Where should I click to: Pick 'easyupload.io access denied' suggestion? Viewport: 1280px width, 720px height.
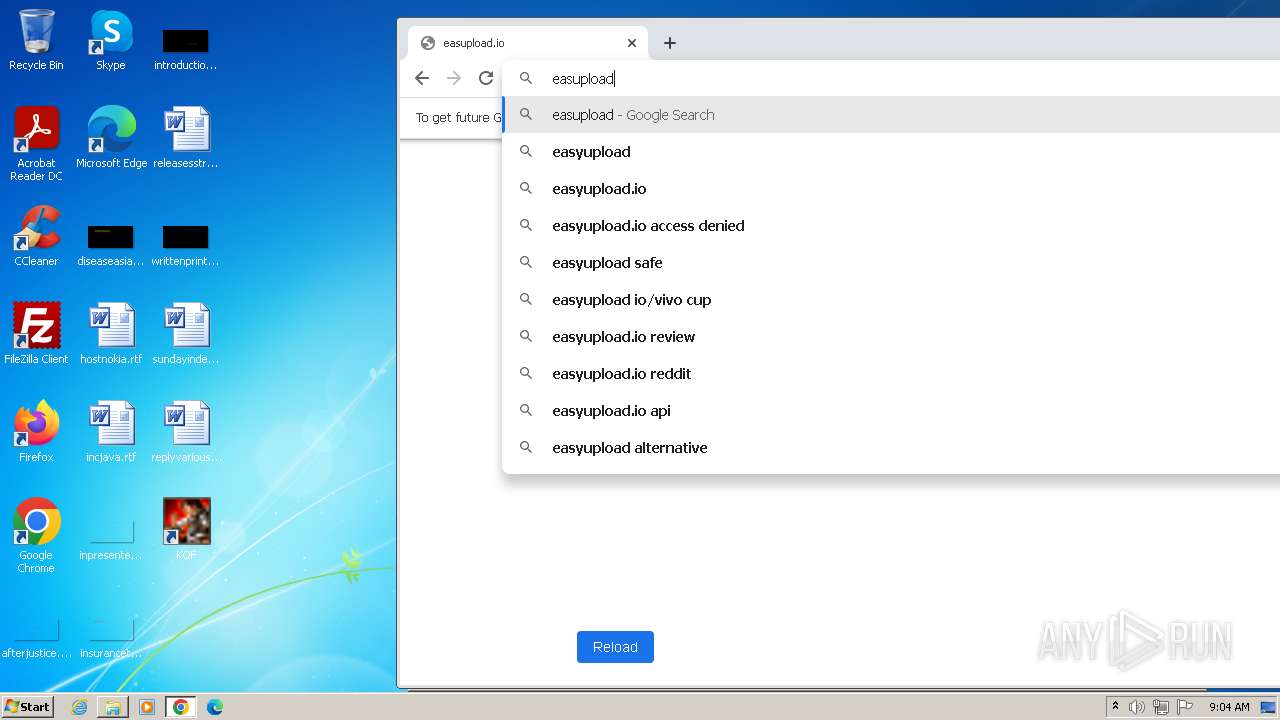891,226
